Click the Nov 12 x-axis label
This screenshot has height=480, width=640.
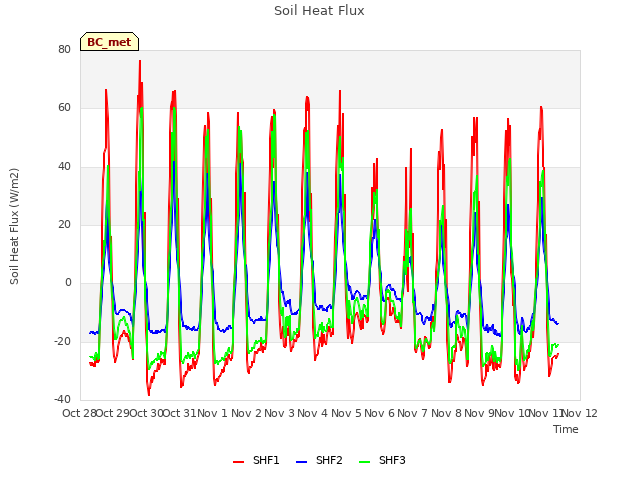tap(580, 413)
